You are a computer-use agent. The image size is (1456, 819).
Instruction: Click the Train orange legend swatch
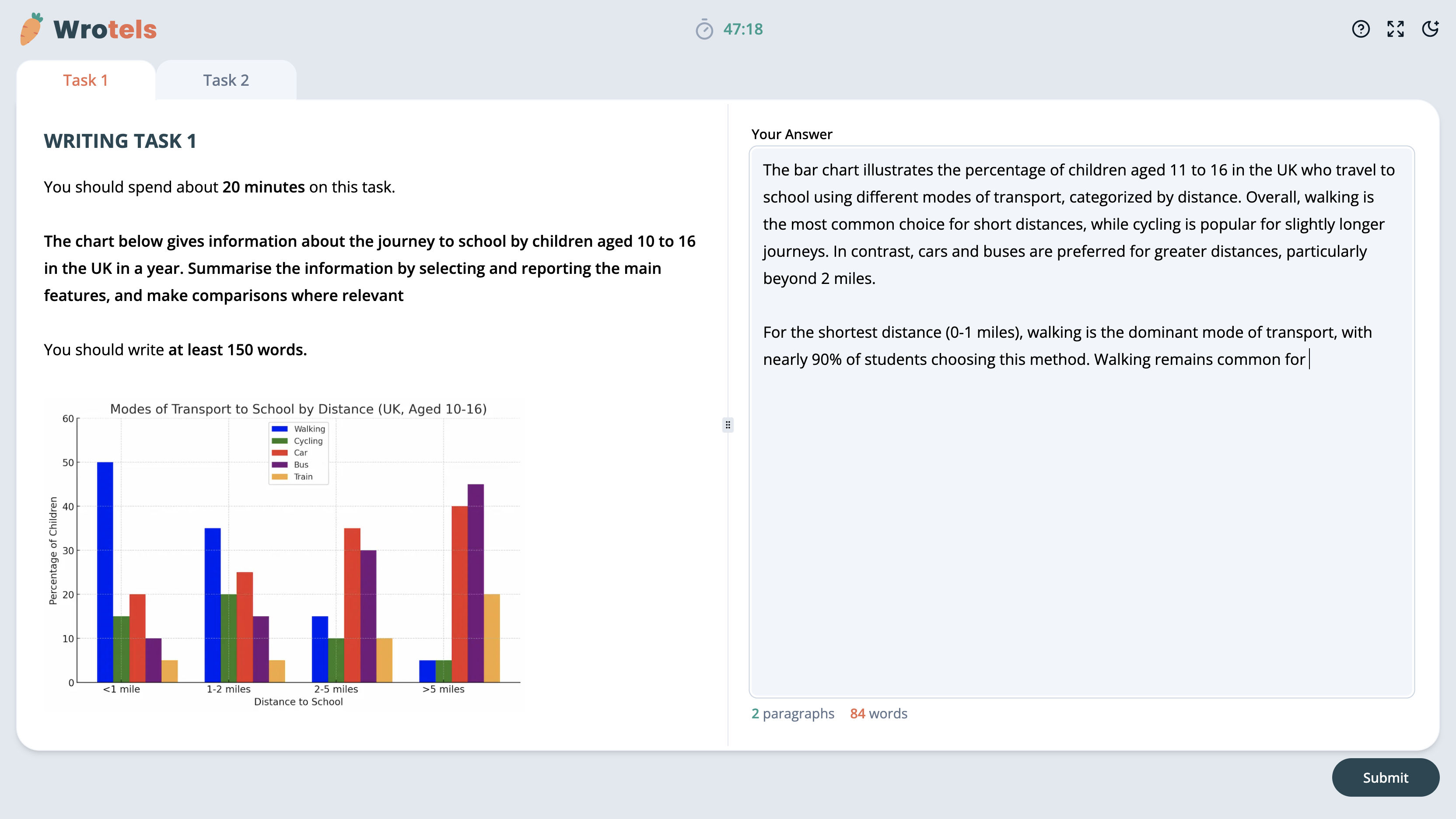(x=280, y=476)
